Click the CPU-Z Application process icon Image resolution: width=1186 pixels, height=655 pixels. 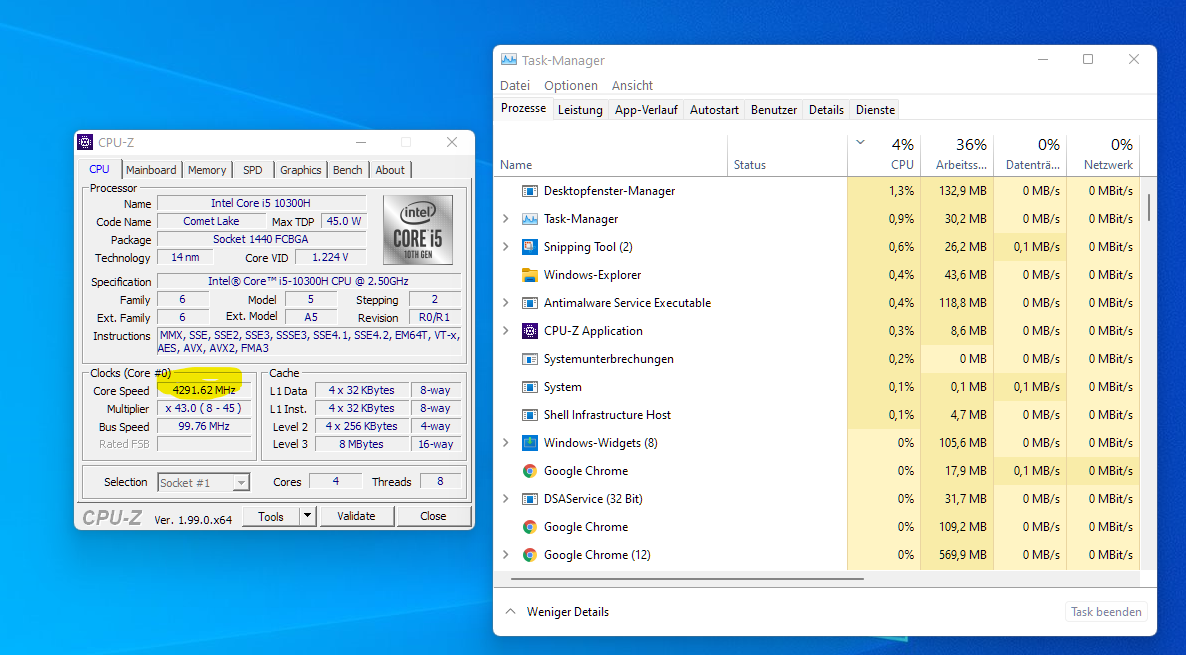tap(530, 331)
